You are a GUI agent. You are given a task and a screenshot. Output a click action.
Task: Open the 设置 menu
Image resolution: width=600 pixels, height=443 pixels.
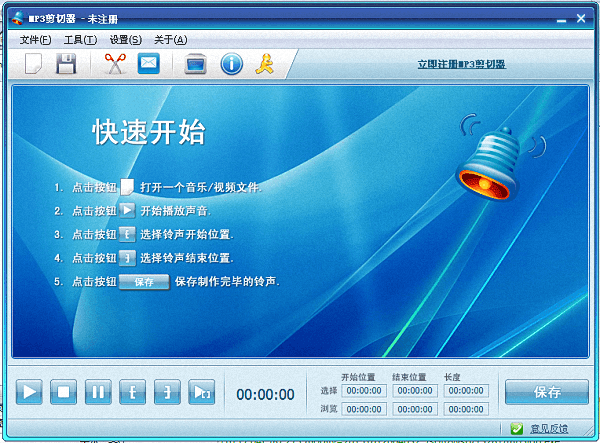125,39
